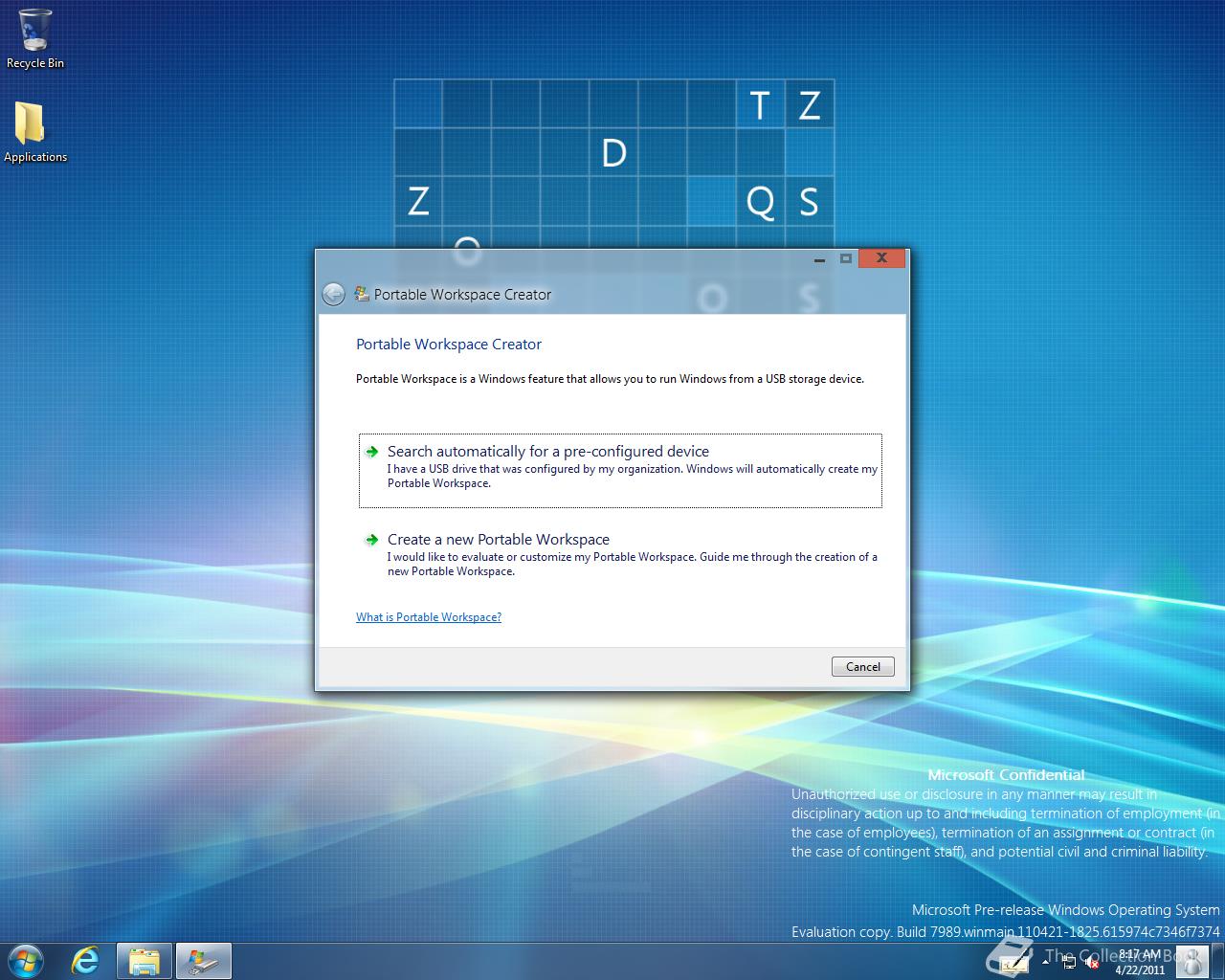Click the user tile in the taskbar
The height and width of the screenshot is (980, 1225).
click(1192, 962)
